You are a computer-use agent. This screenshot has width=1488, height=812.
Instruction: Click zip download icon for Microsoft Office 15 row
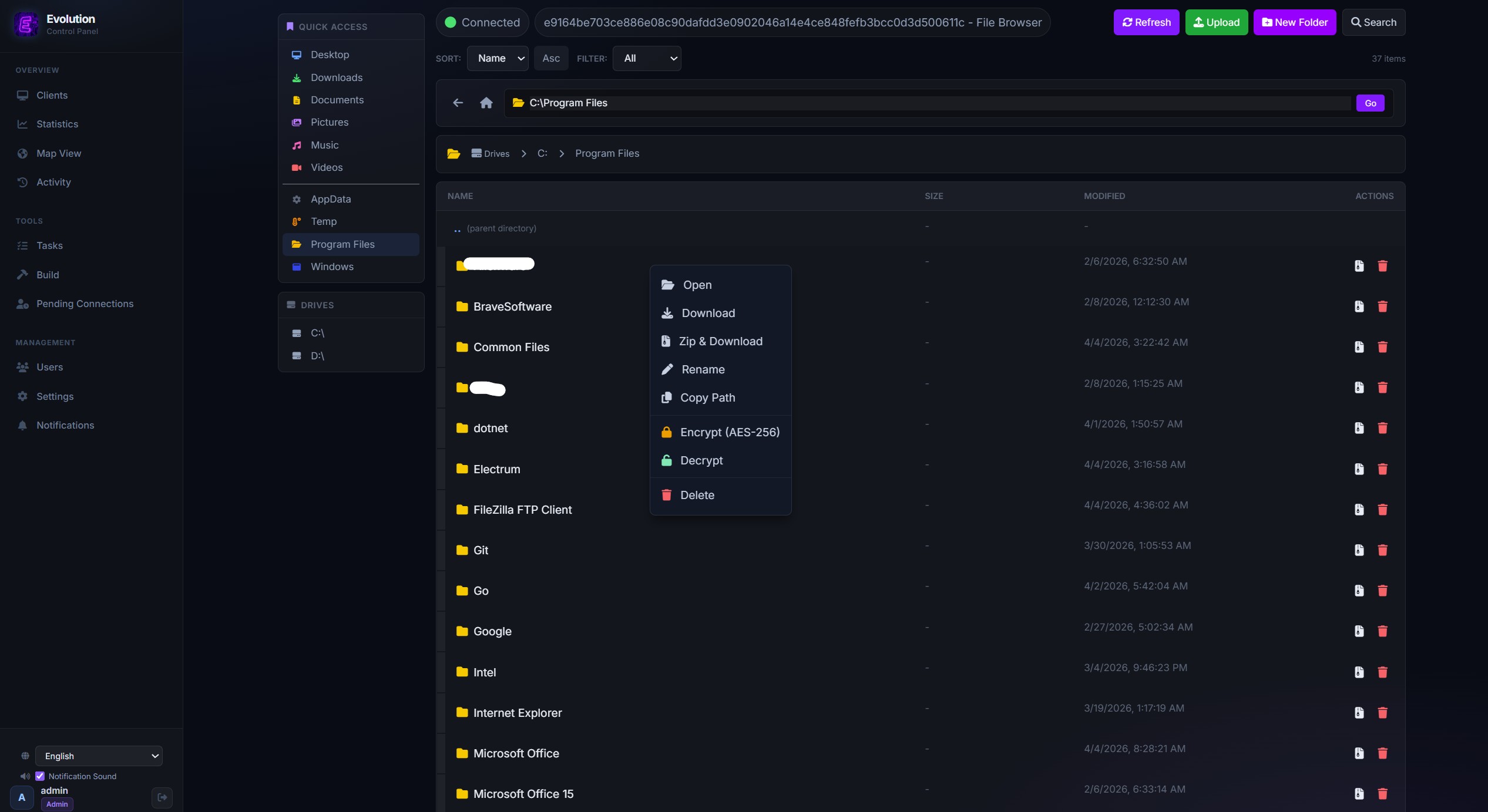[1359, 794]
